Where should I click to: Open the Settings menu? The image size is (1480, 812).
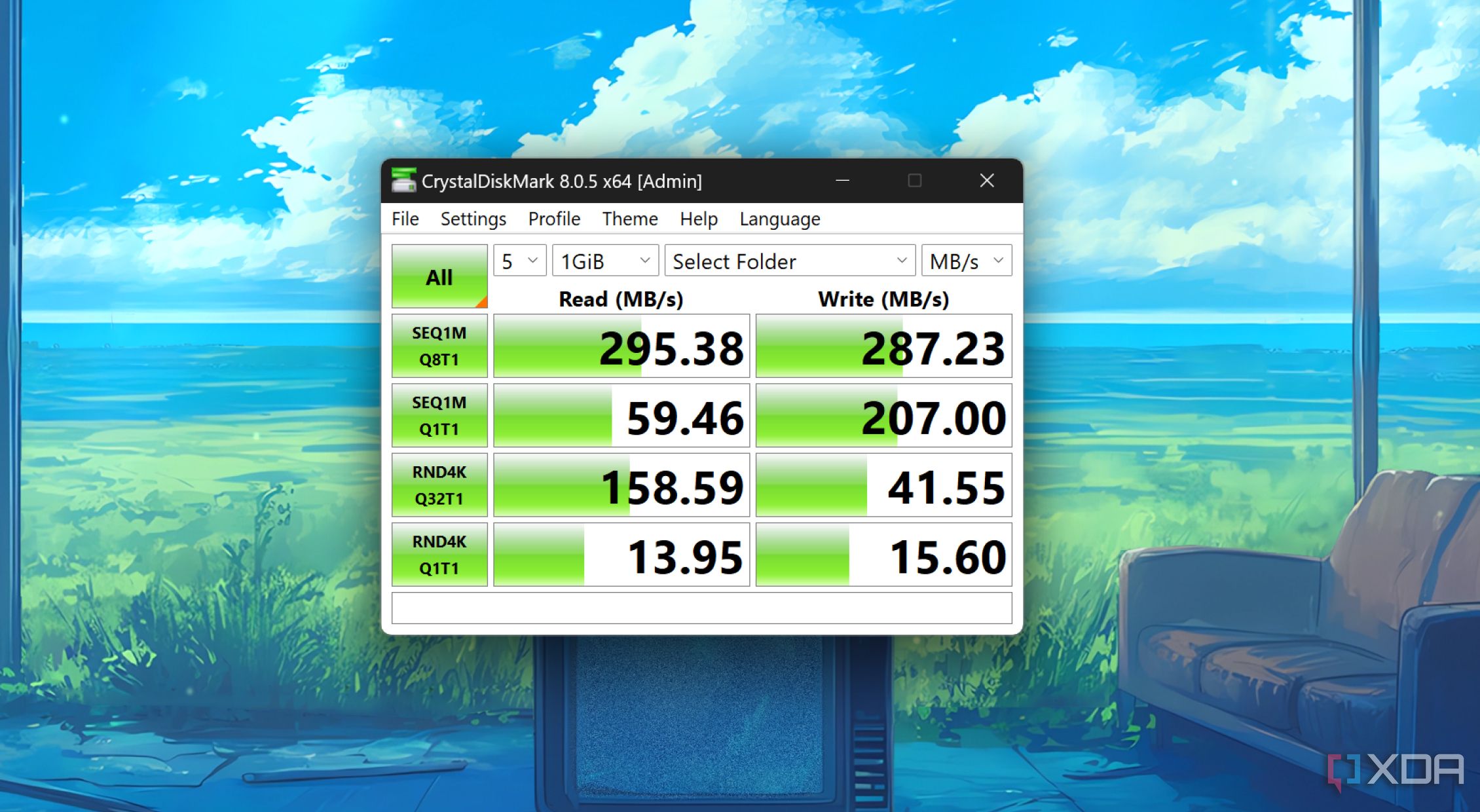[473, 219]
